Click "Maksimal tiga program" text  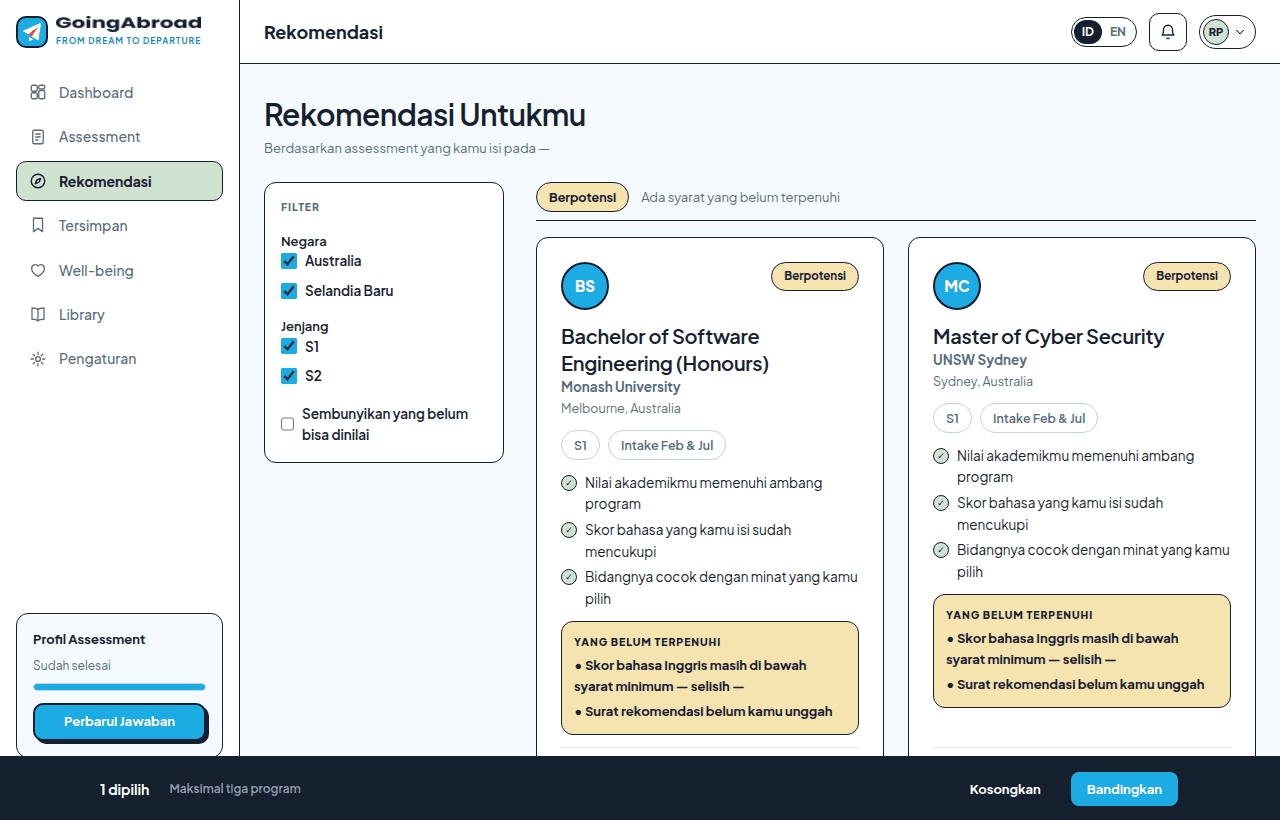(235, 789)
